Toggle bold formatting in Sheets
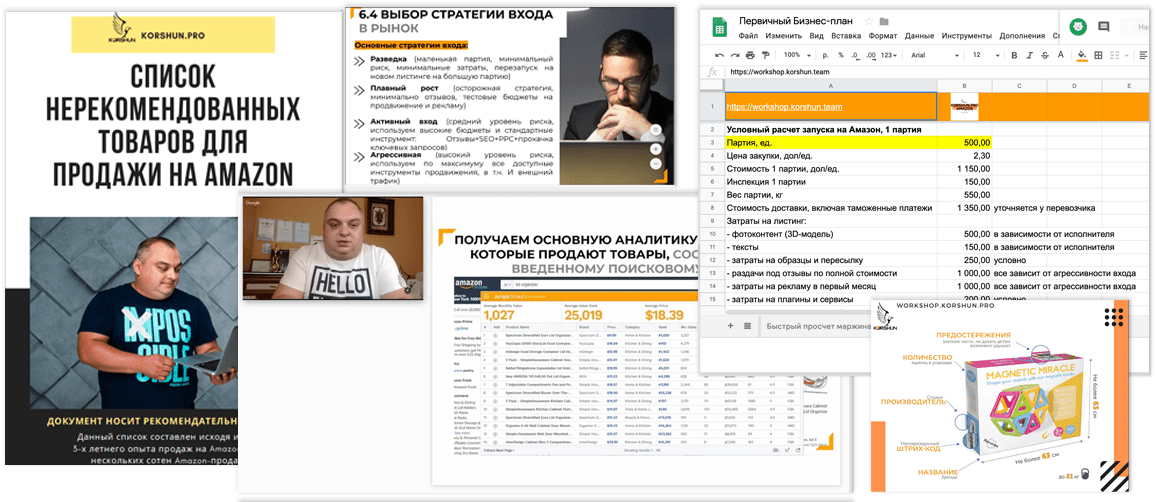The image size is (1156, 502). (1014, 55)
